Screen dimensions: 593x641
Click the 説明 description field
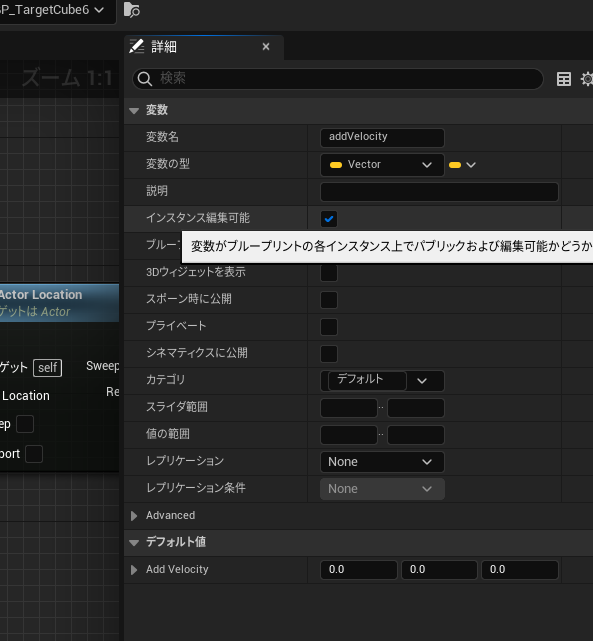[439, 192]
